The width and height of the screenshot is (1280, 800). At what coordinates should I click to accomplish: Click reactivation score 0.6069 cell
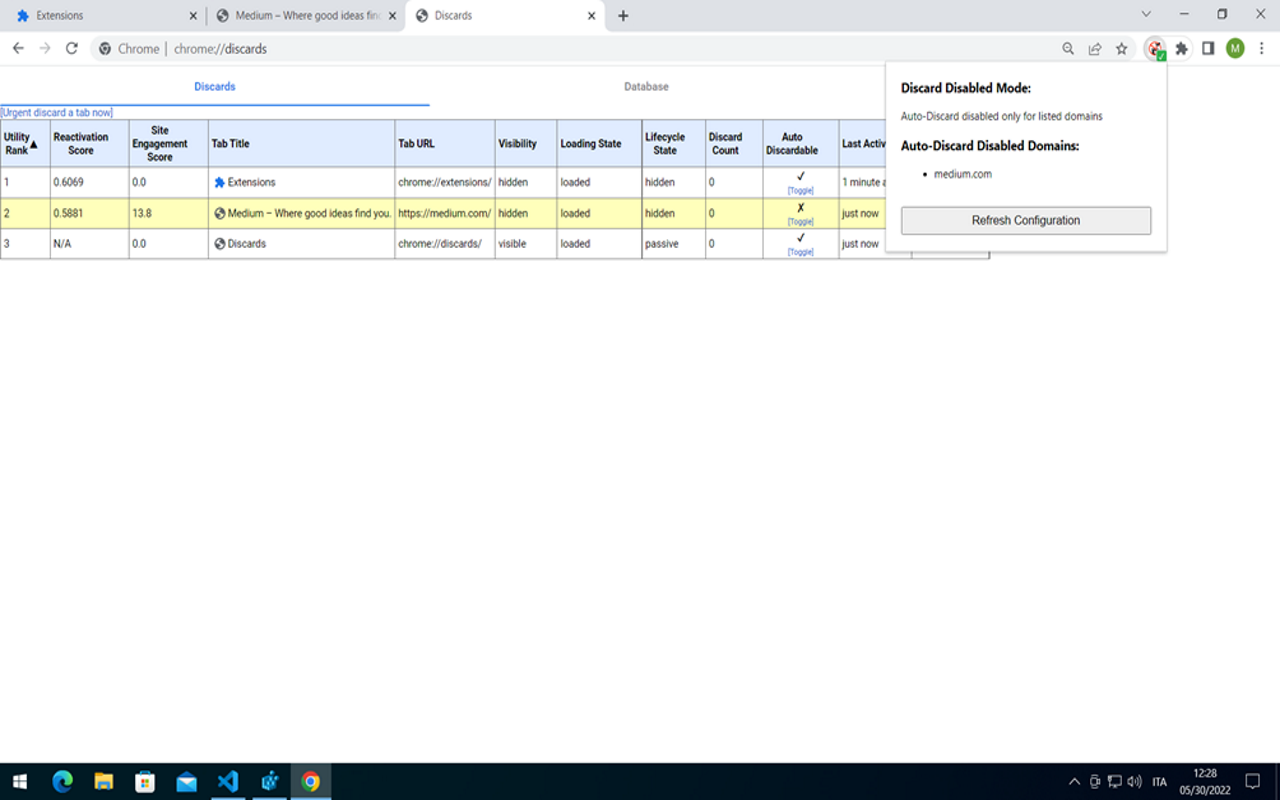89,182
